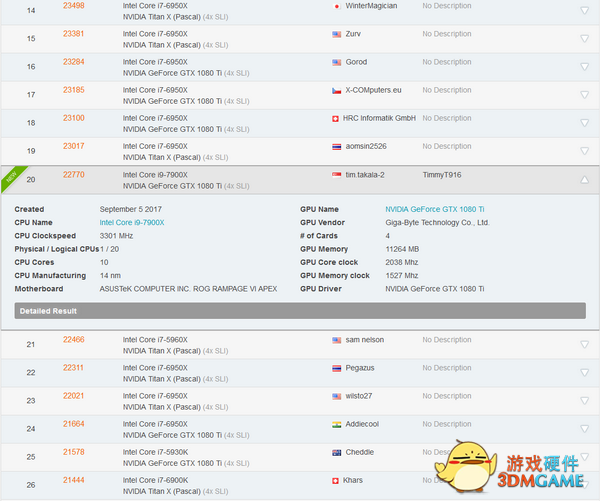The height and width of the screenshot is (501, 600).
Task: Click Singapore flag next to tim.takala-2
Action: click(336, 175)
